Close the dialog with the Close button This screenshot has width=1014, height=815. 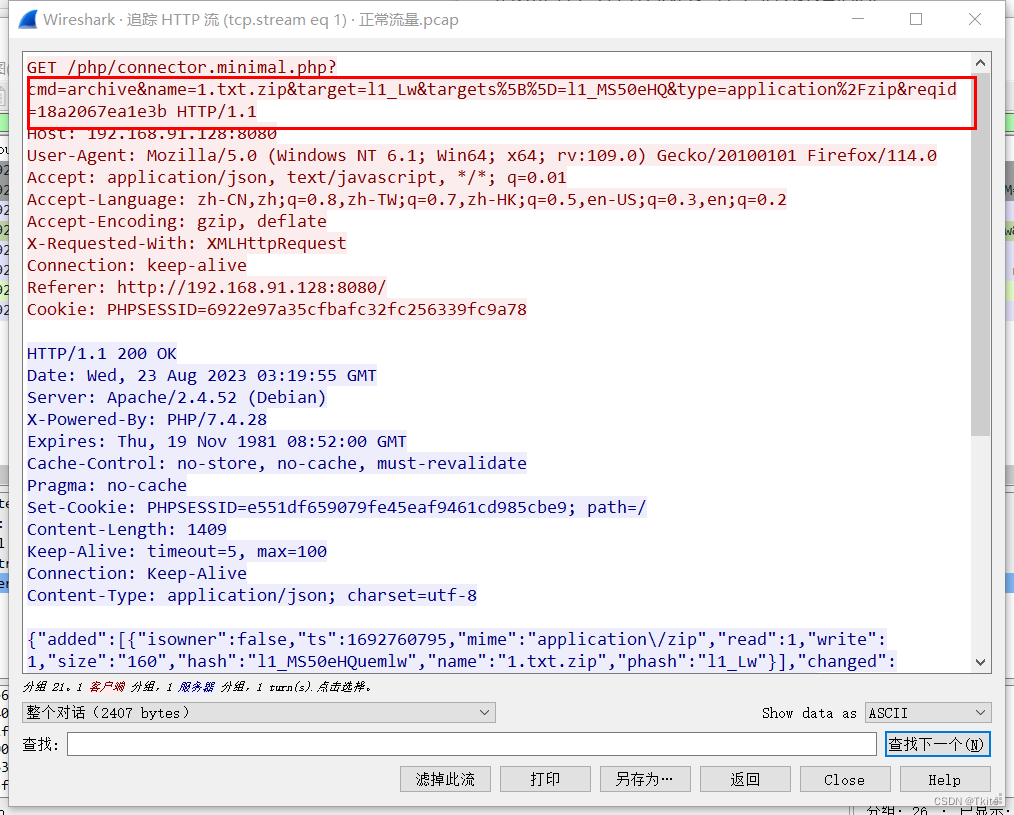[844, 778]
